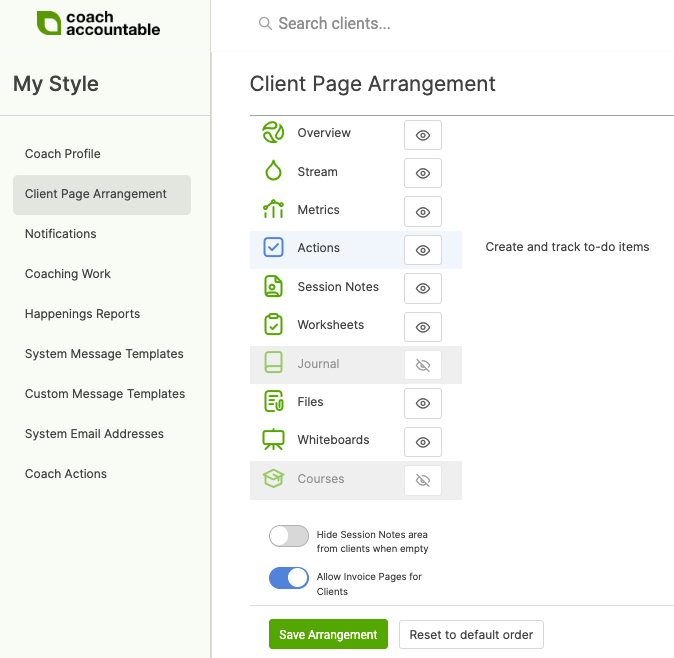
Task: Click the Files document icon
Action: [x=273, y=402]
